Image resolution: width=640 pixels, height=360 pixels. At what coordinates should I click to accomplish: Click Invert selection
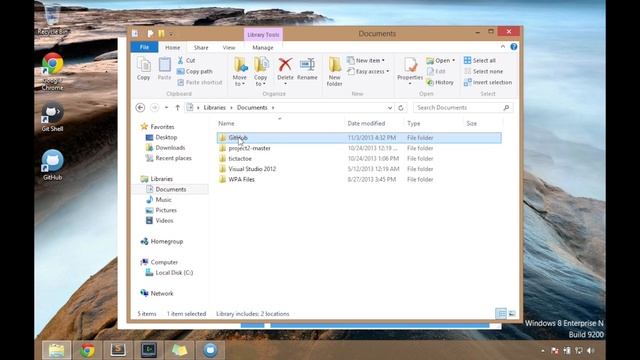tap(488, 82)
